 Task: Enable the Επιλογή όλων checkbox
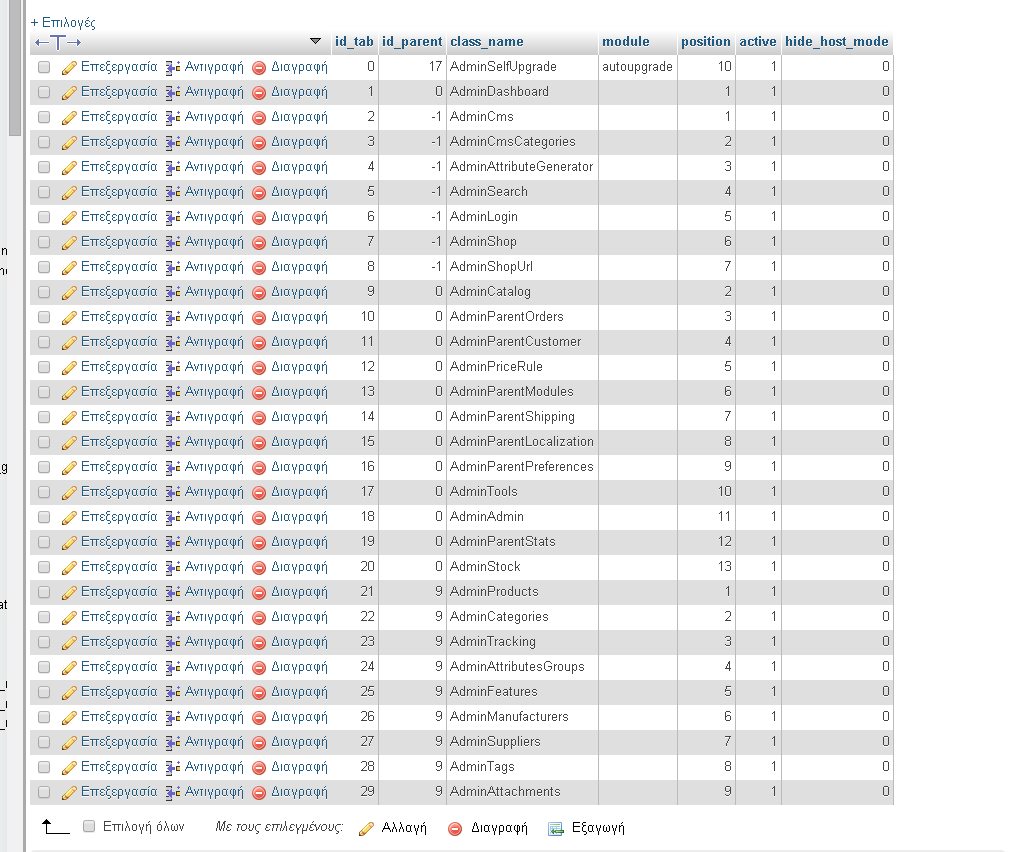point(89,826)
